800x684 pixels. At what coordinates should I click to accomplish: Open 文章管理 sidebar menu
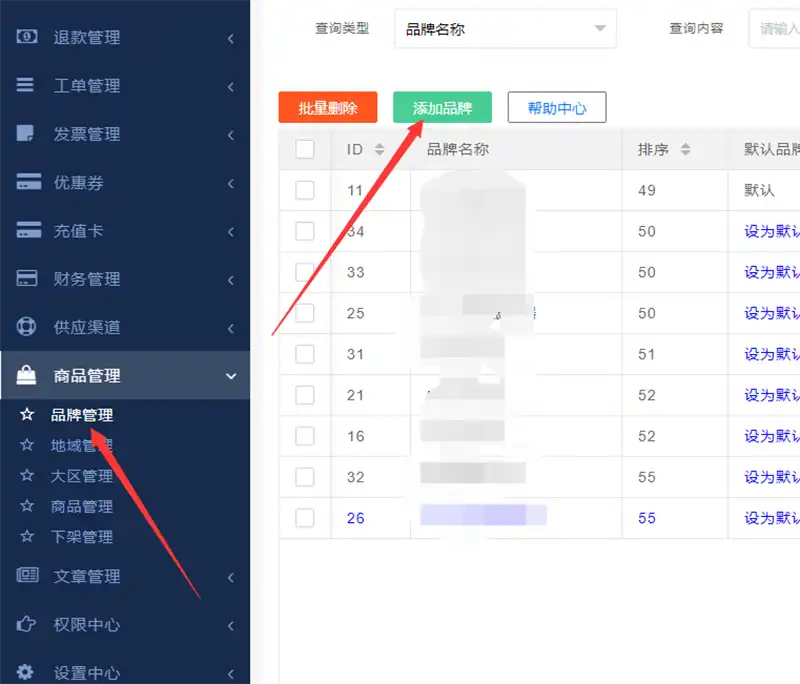(x=125, y=576)
